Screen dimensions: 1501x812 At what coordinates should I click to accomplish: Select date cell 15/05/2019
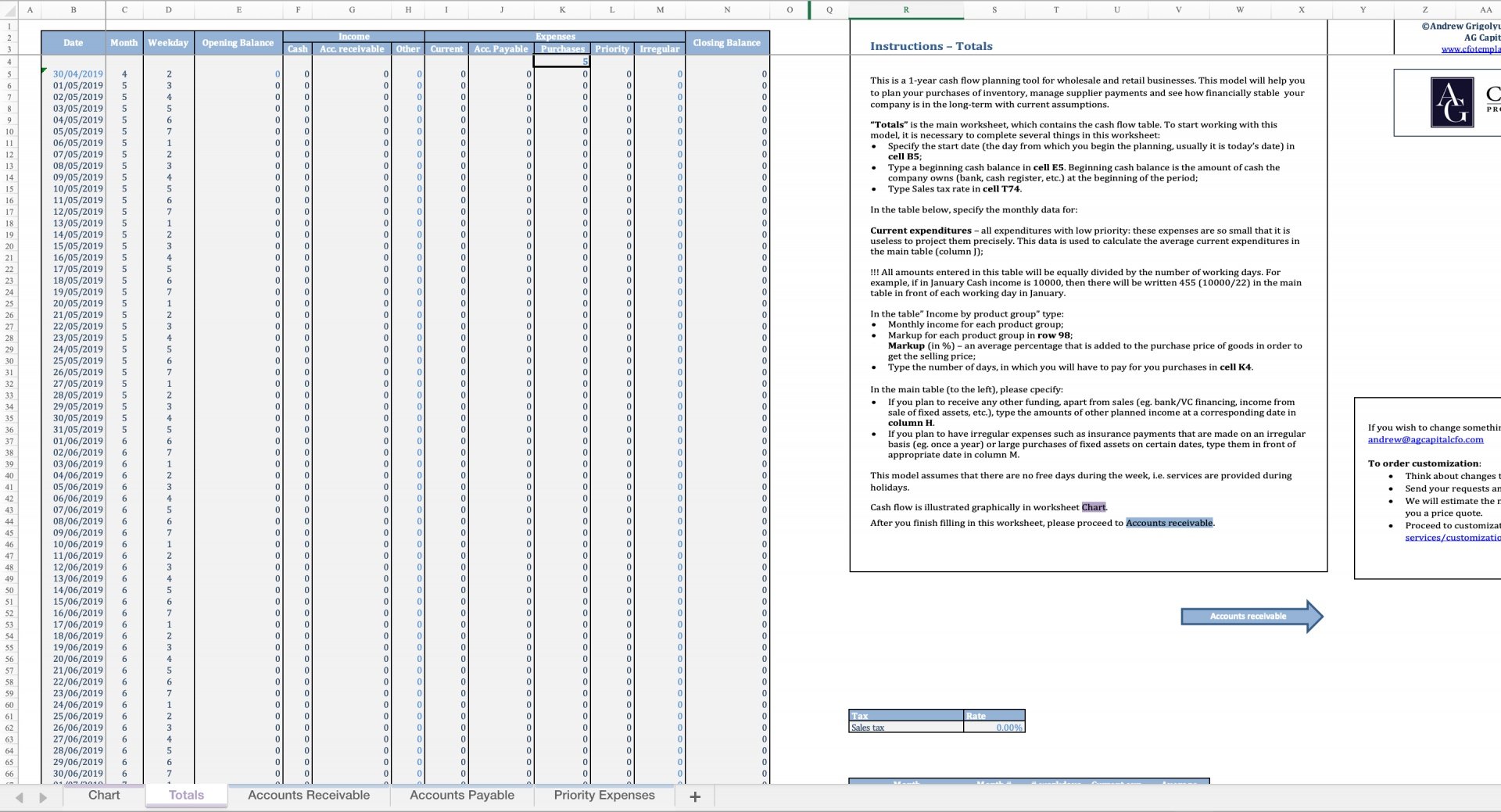[x=73, y=246]
